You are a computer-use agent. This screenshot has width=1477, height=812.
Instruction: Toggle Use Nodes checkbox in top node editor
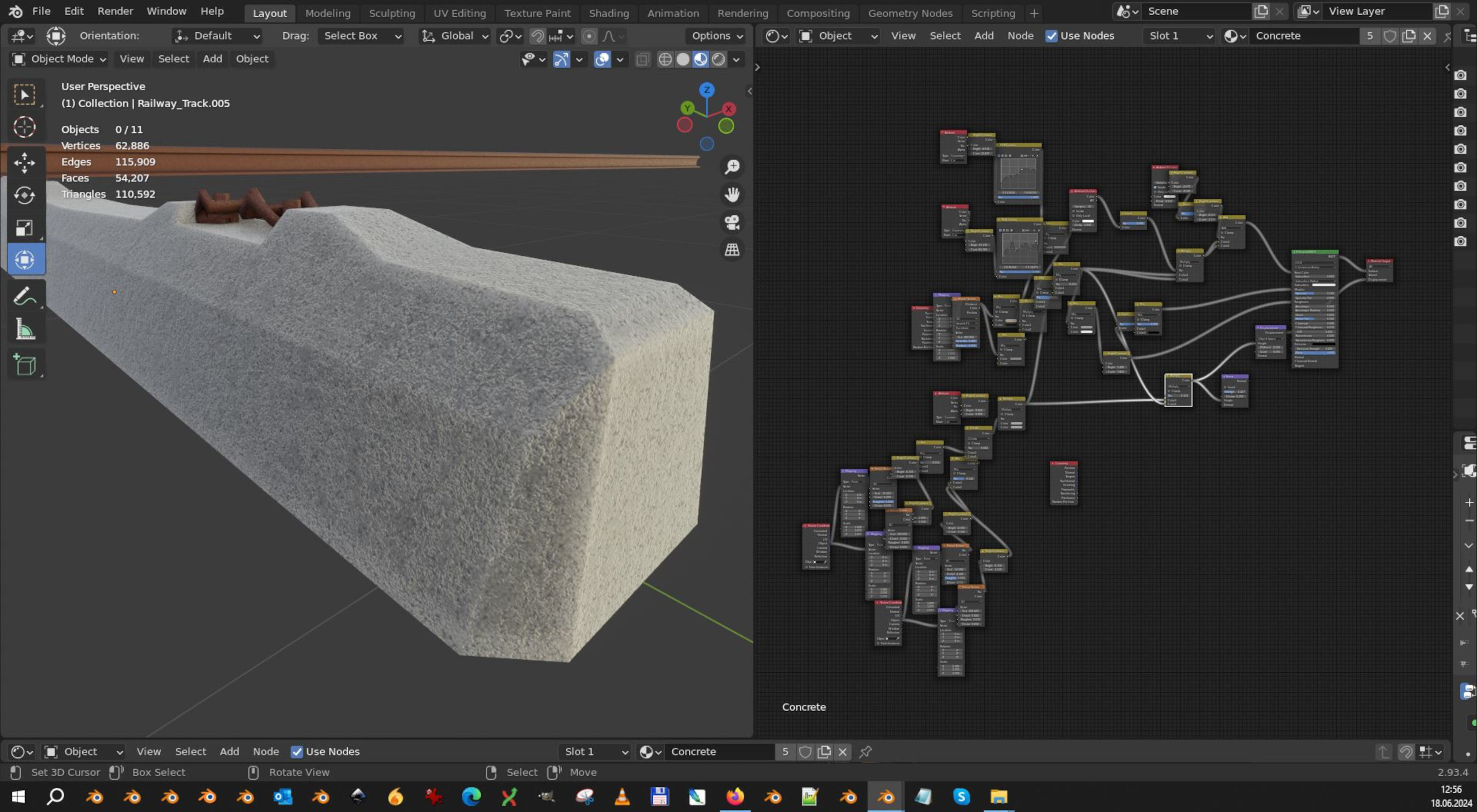tap(1052, 35)
